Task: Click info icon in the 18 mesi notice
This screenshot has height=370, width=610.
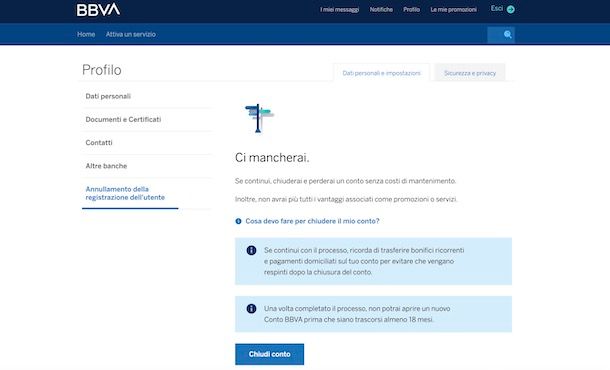Action: click(251, 309)
